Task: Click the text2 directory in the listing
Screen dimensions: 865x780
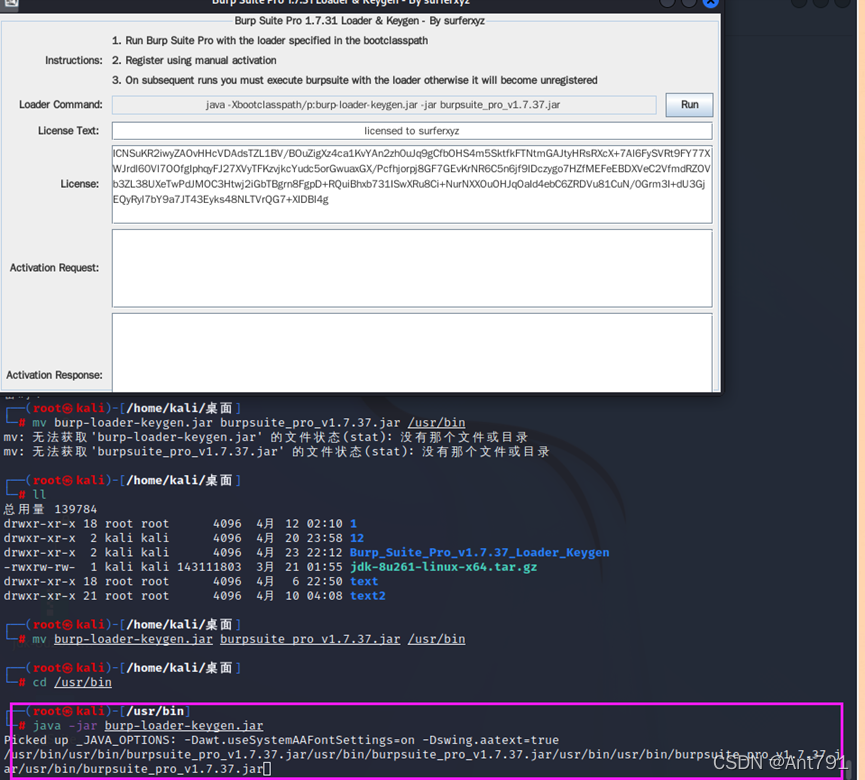Action: click(x=367, y=596)
